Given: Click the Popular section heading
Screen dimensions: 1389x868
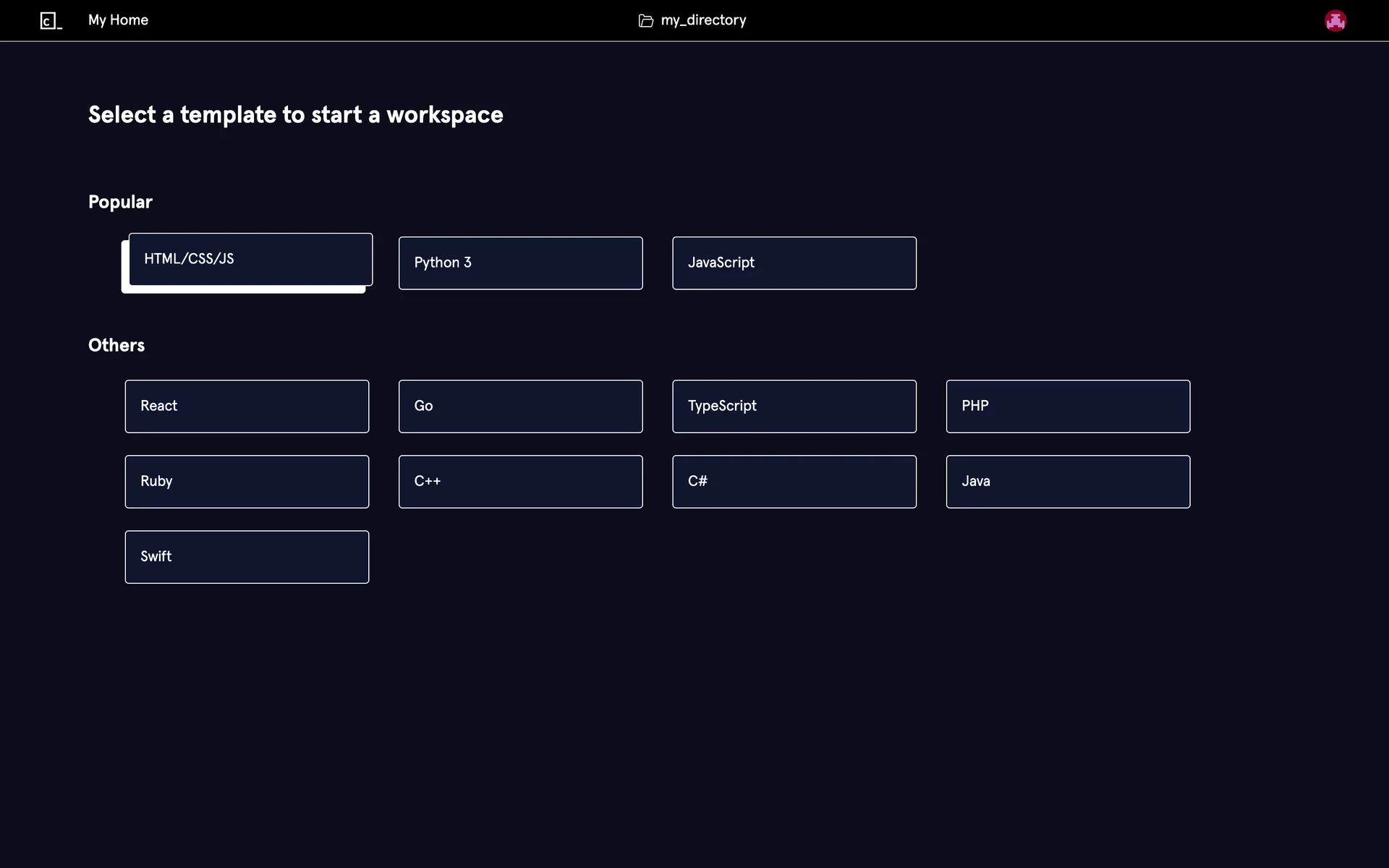Looking at the screenshot, I should pyautogui.click(x=120, y=202).
